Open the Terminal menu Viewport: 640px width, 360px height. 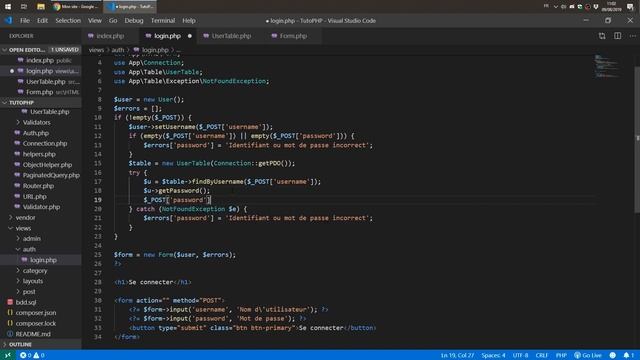[x=163, y=20]
